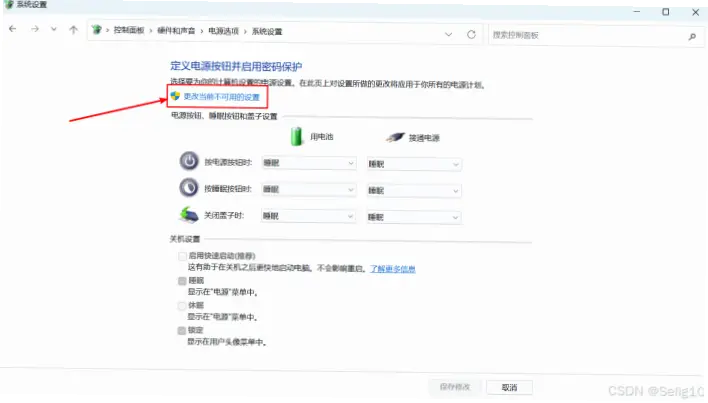
Task: Toggle 睡眠 checkbox under 关机设置
Action: coord(182,281)
